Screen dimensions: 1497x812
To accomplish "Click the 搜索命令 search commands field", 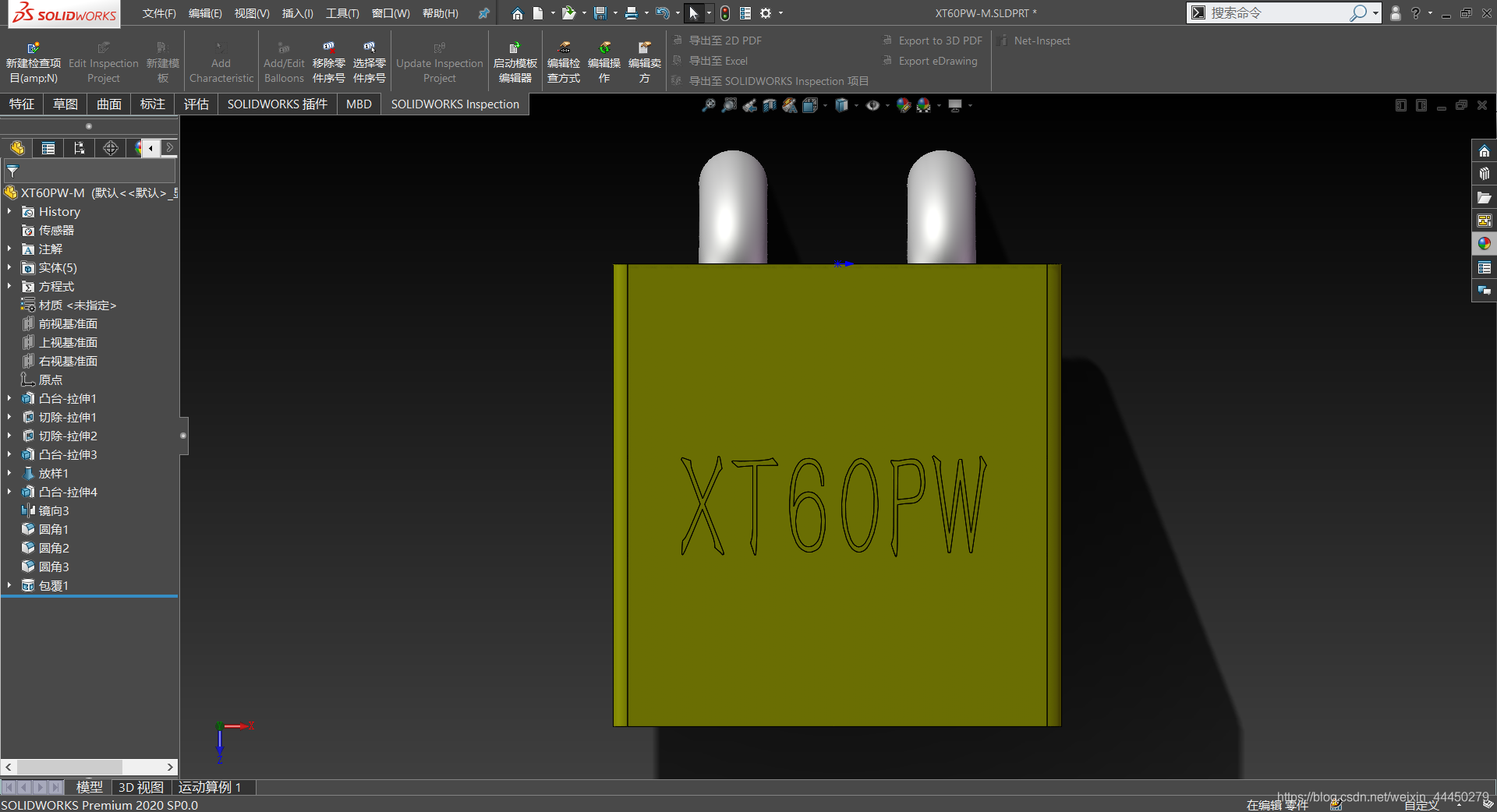I will [x=1277, y=12].
